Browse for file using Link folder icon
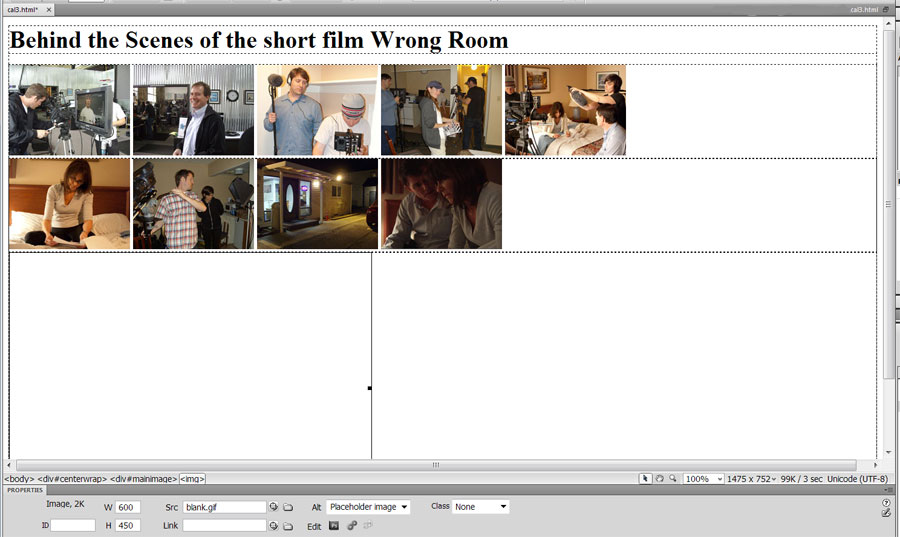 point(288,526)
